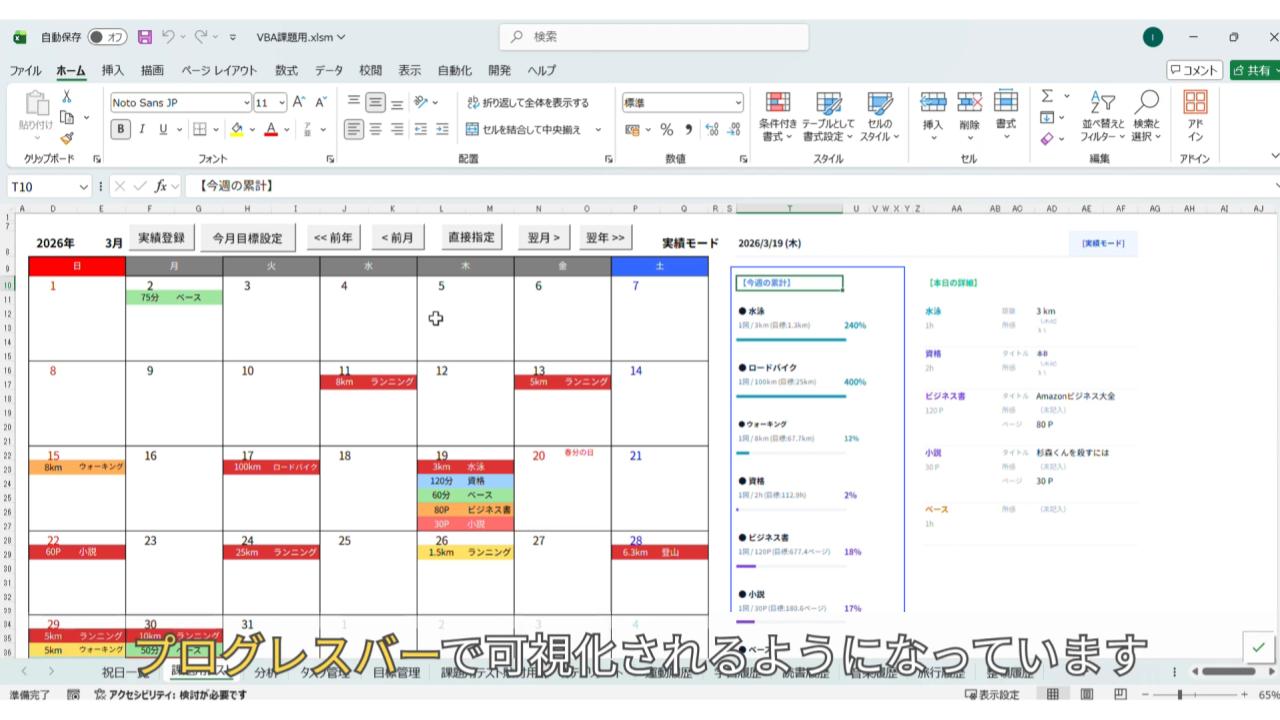Click the yellow fill color swatch

click(x=237, y=129)
